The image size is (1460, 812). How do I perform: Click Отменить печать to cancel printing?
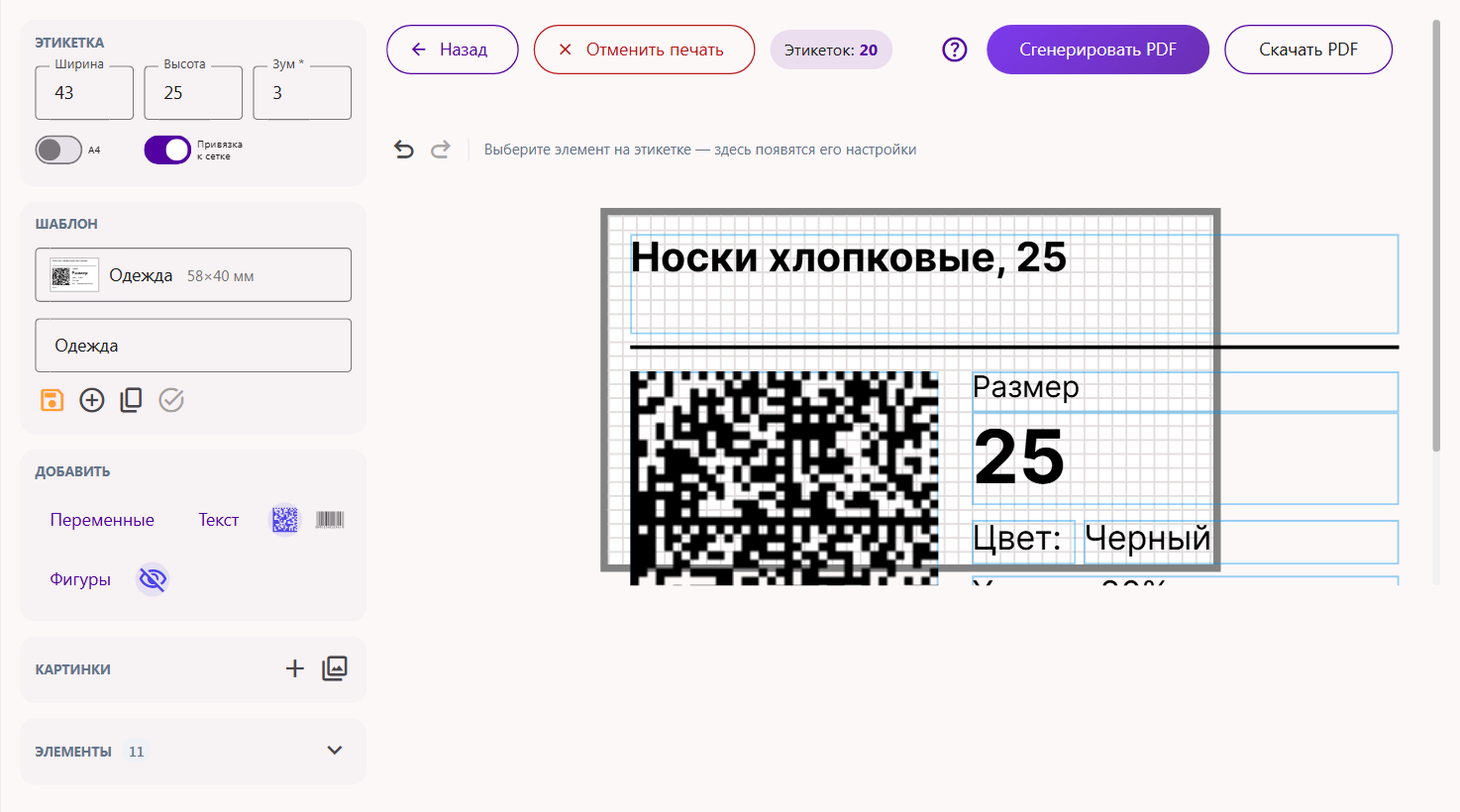[x=644, y=50]
